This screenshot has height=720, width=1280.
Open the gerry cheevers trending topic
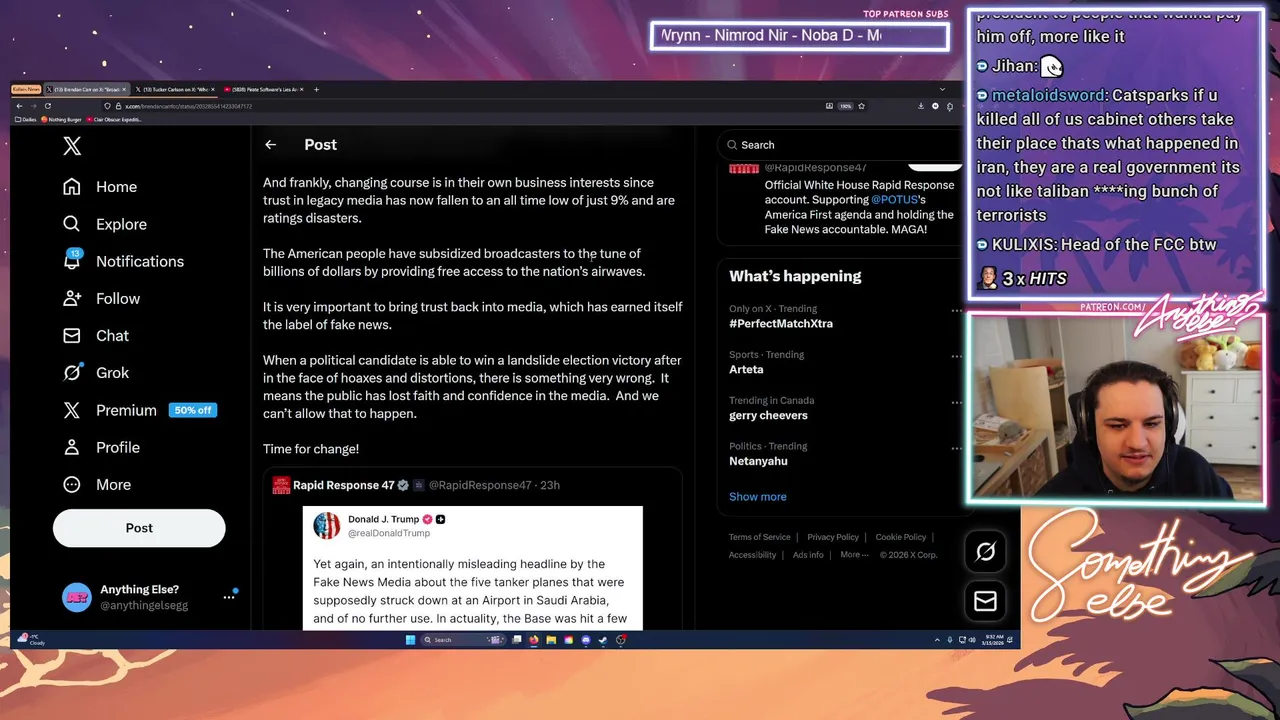pyautogui.click(x=768, y=416)
